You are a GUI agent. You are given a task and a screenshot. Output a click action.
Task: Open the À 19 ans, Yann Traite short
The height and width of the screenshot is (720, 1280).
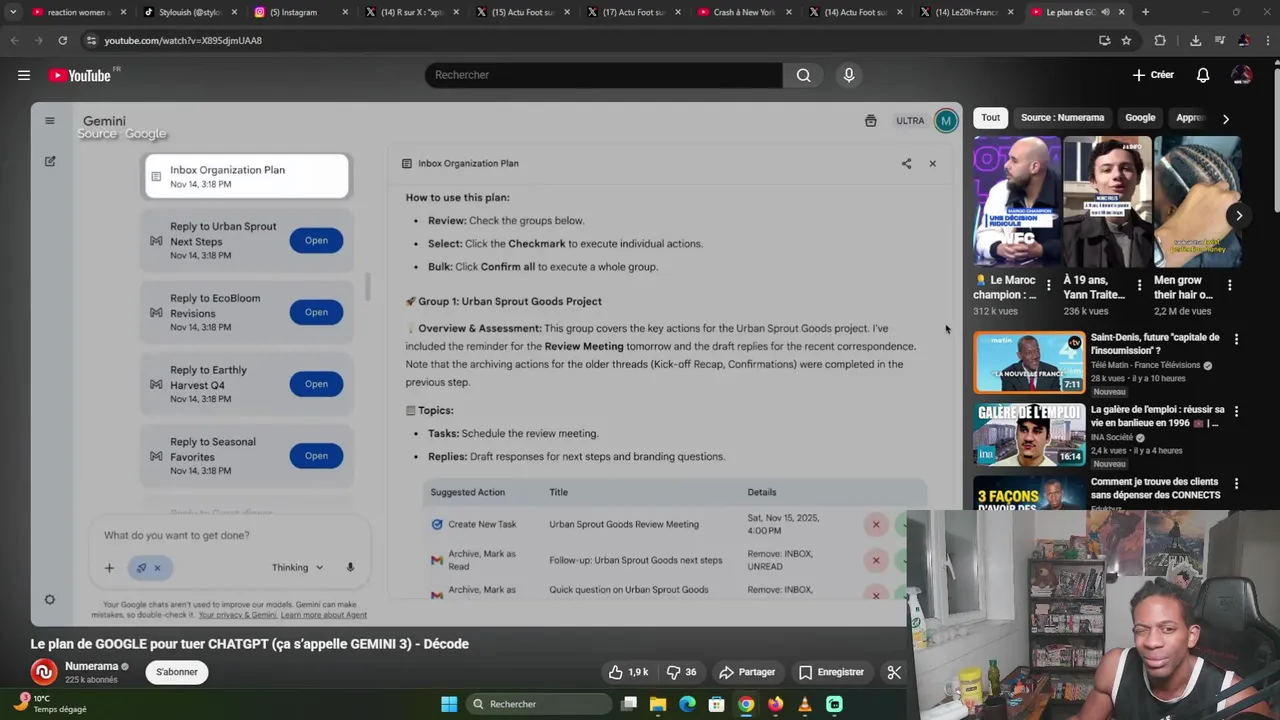[1107, 203]
